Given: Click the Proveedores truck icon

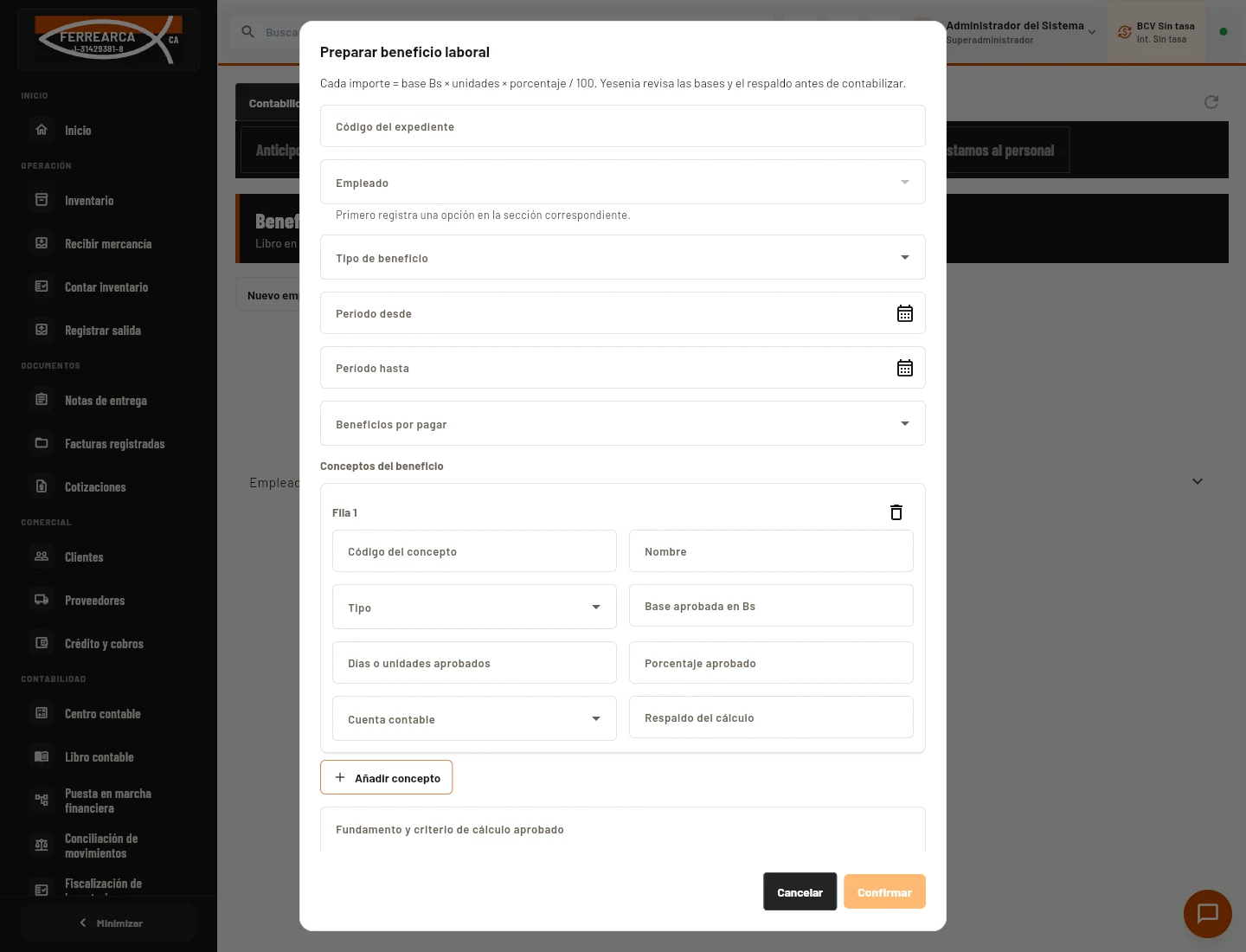Looking at the screenshot, I should coord(42,600).
